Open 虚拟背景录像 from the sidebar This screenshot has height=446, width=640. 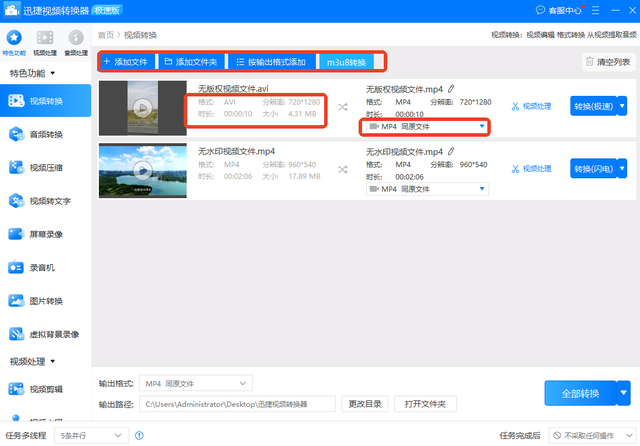45,335
